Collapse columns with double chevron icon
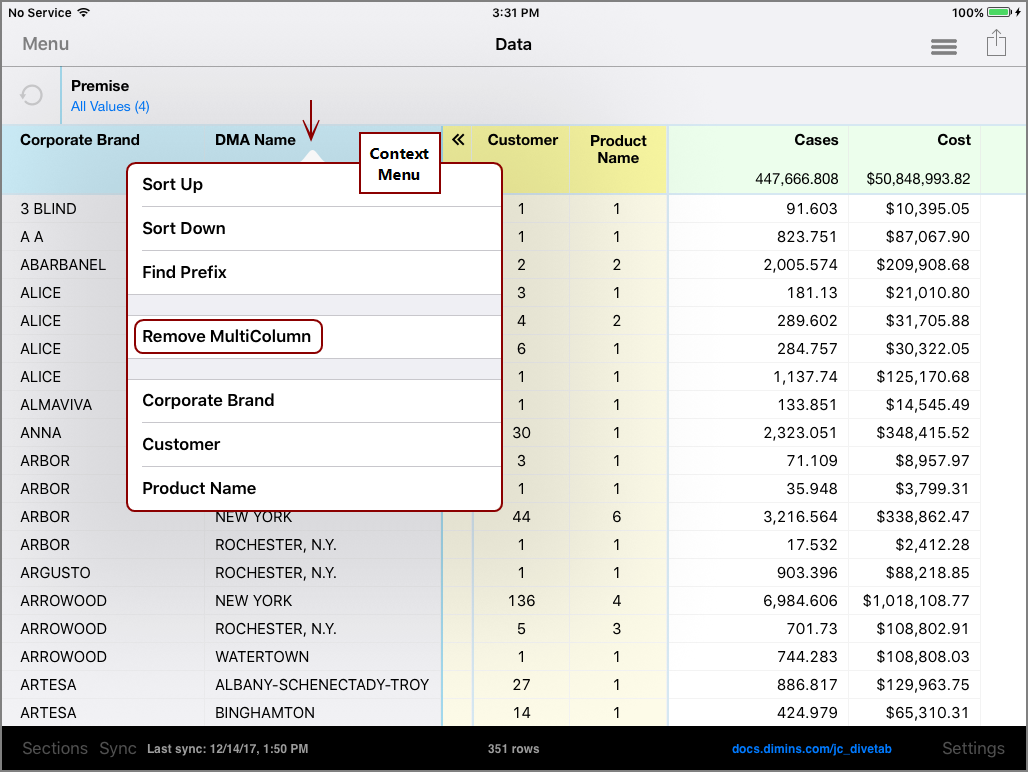Screen dimensions: 1028x772 [x=459, y=140]
